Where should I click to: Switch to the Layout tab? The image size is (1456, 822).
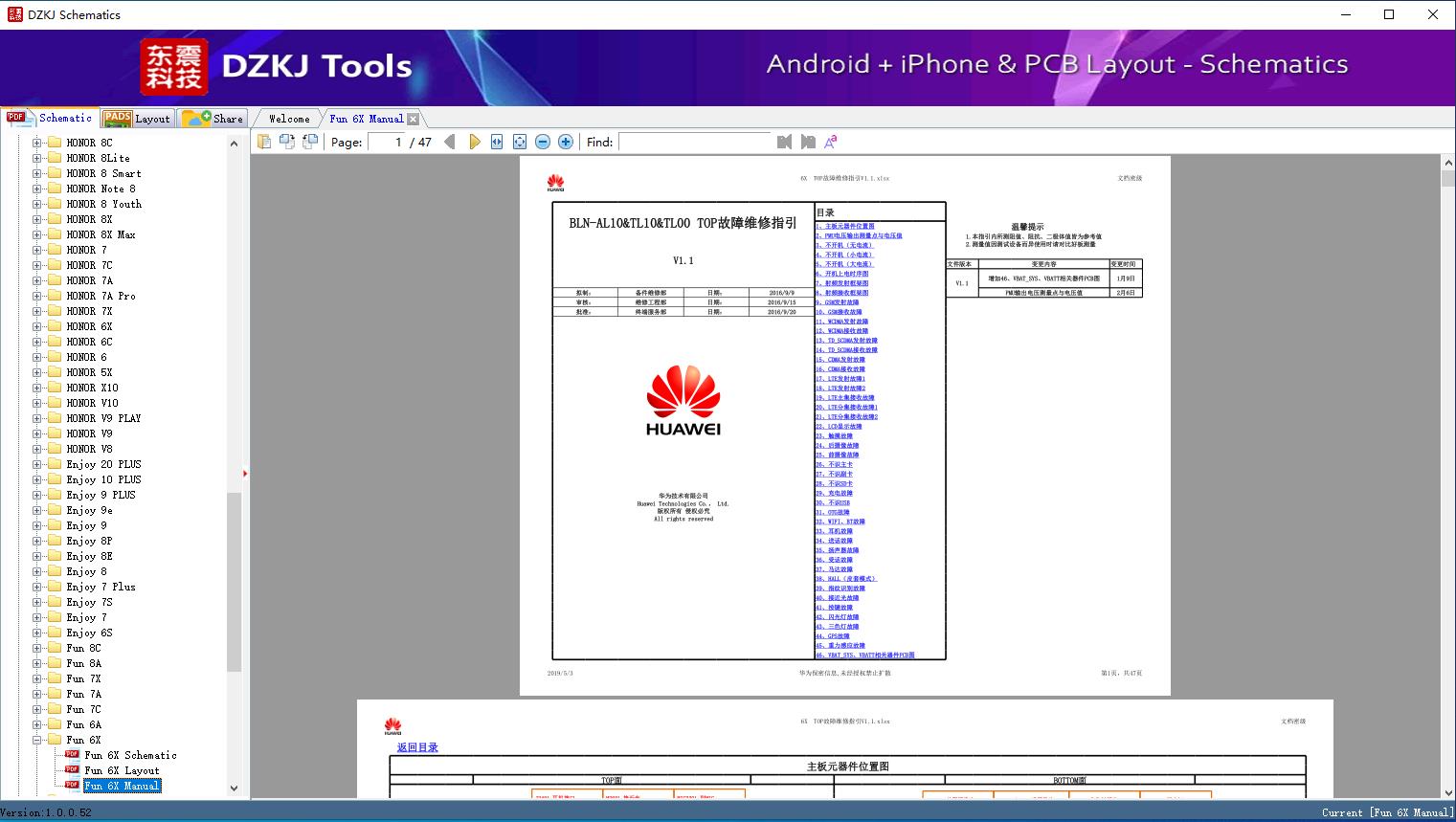click(x=137, y=119)
